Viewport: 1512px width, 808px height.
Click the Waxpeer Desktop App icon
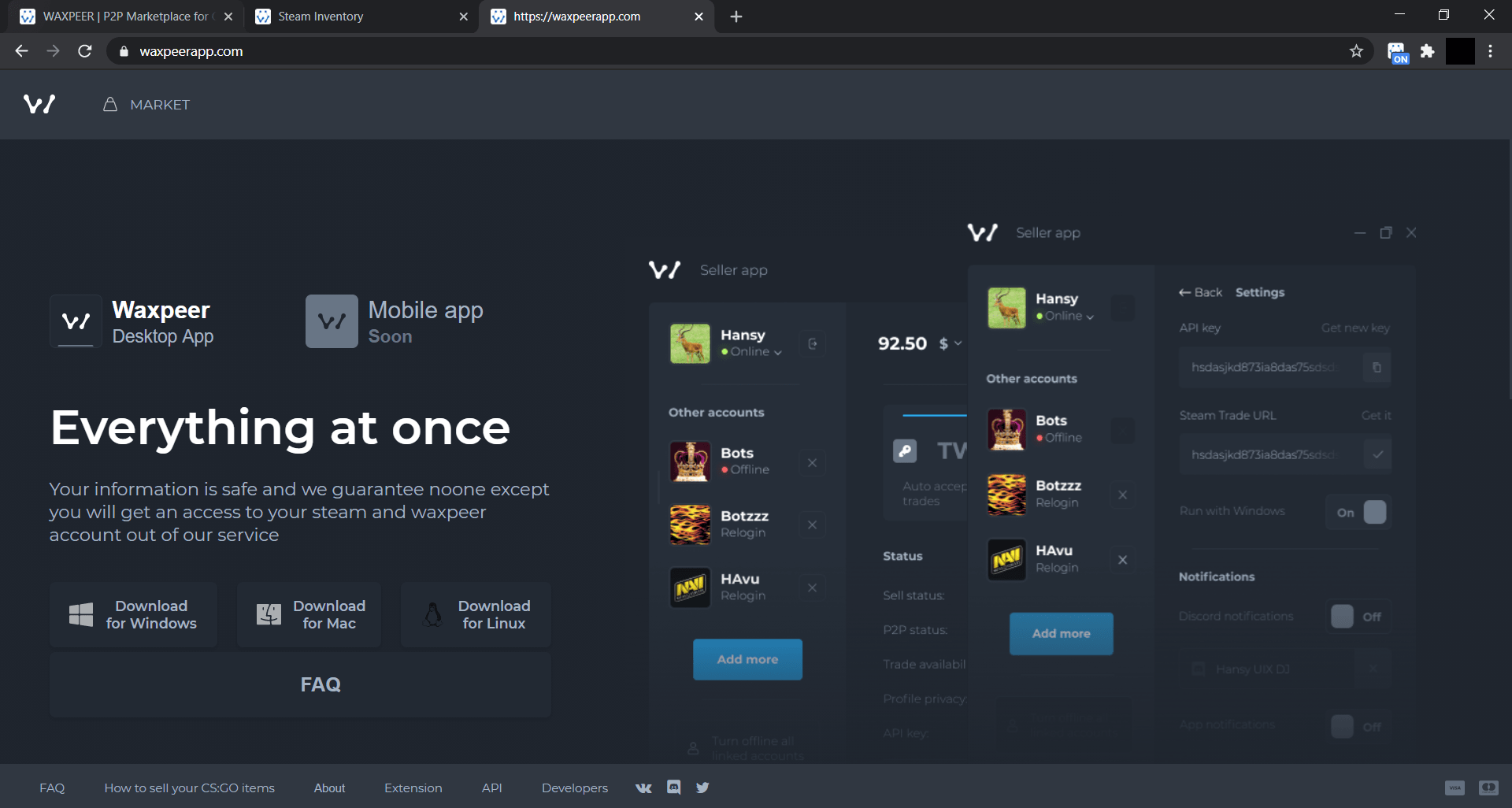76,321
